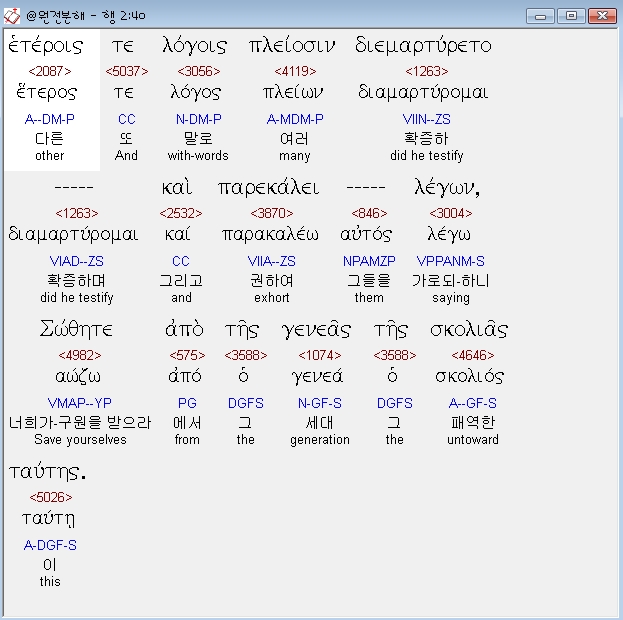This screenshot has height=620, width=623.
Task: Click Strong's number <3870>
Action: (272, 213)
